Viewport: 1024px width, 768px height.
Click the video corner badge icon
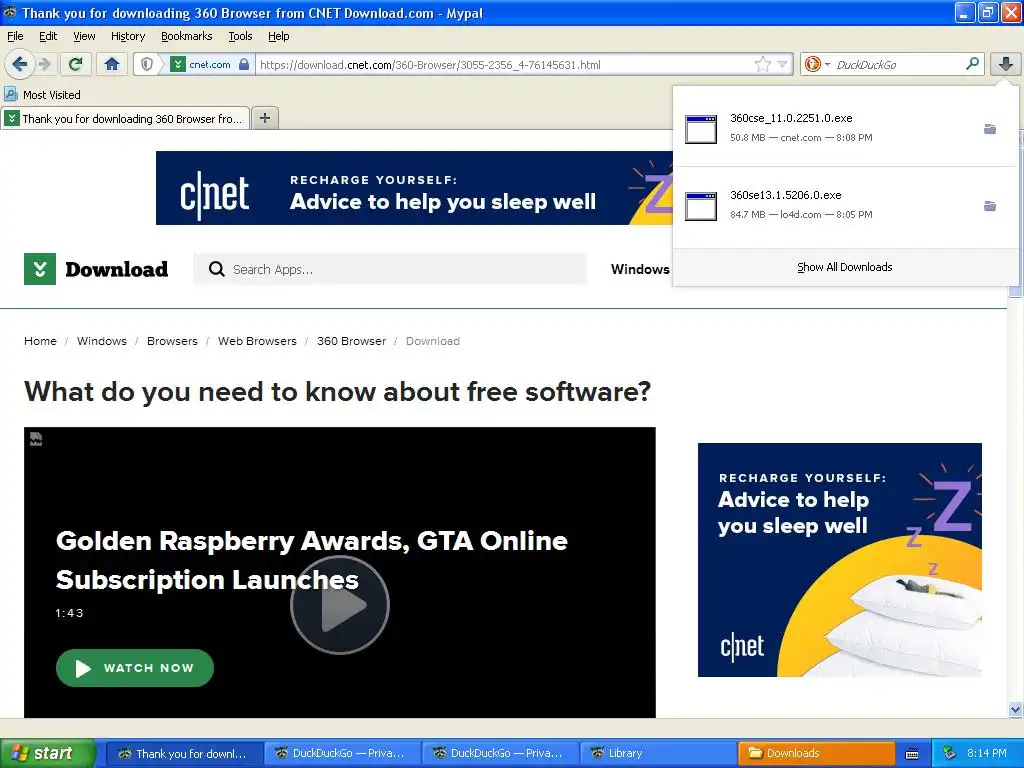pos(36,439)
